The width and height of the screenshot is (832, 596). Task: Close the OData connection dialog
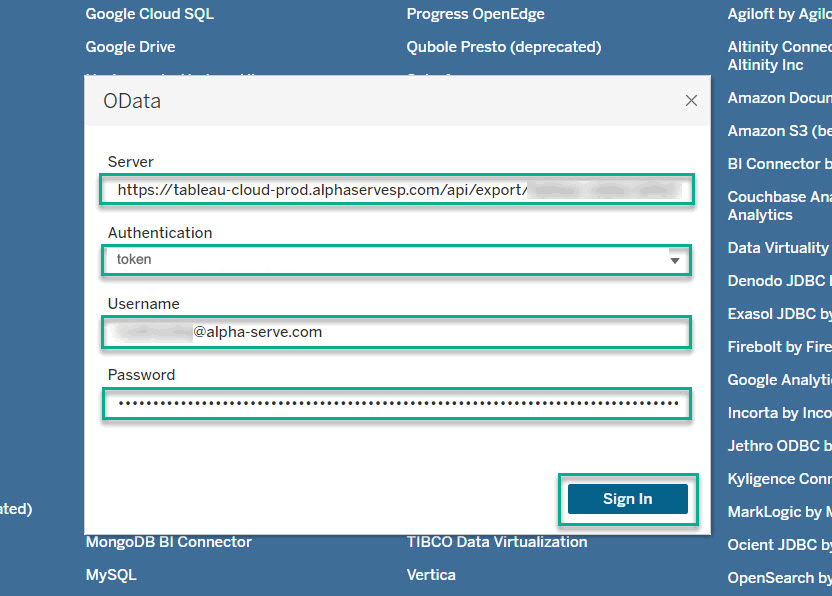pyautogui.click(x=690, y=100)
